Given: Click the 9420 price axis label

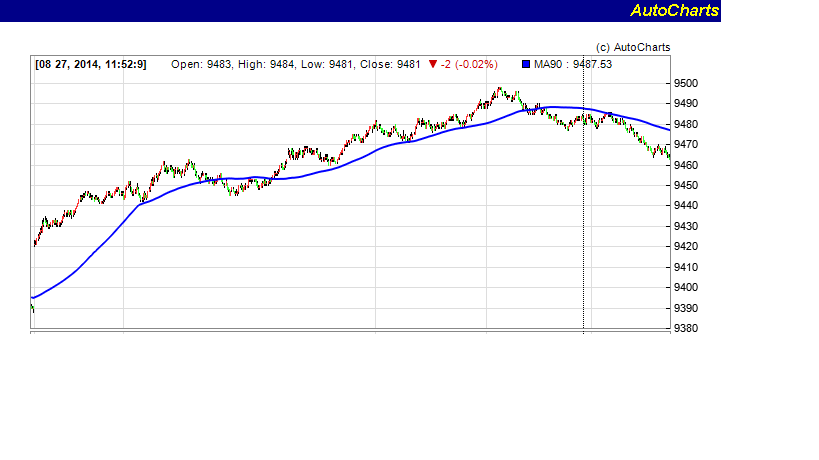Looking at the screenshot, I should point(686,246).
